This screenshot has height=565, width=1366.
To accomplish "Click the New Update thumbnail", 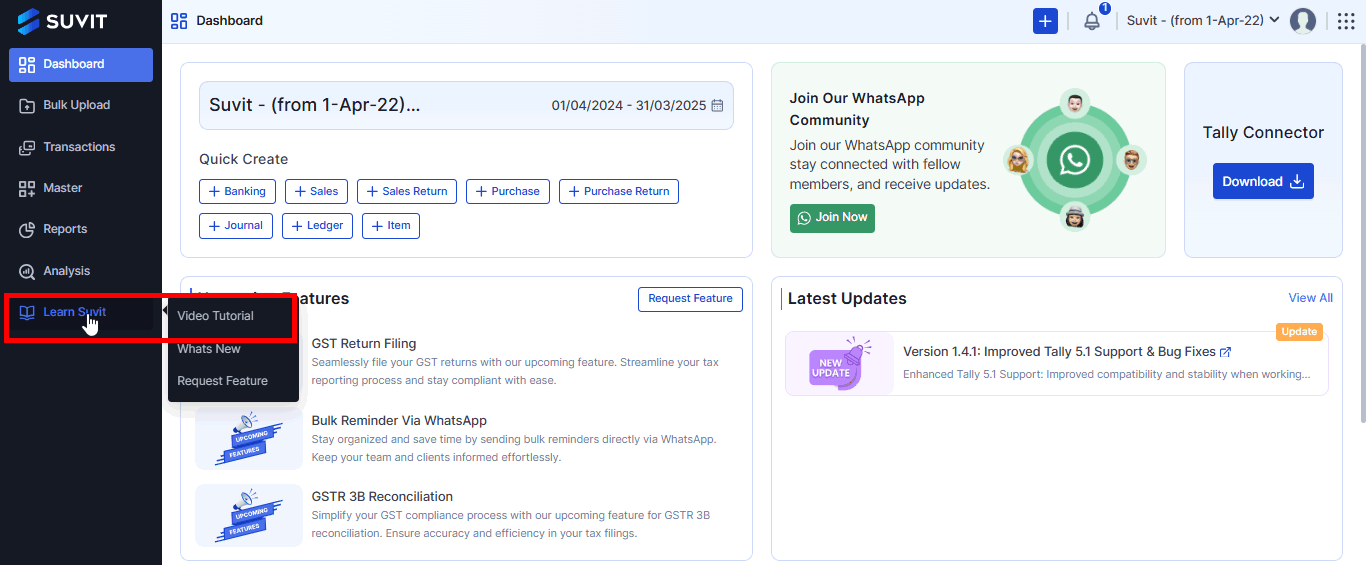I will point(839,364).
